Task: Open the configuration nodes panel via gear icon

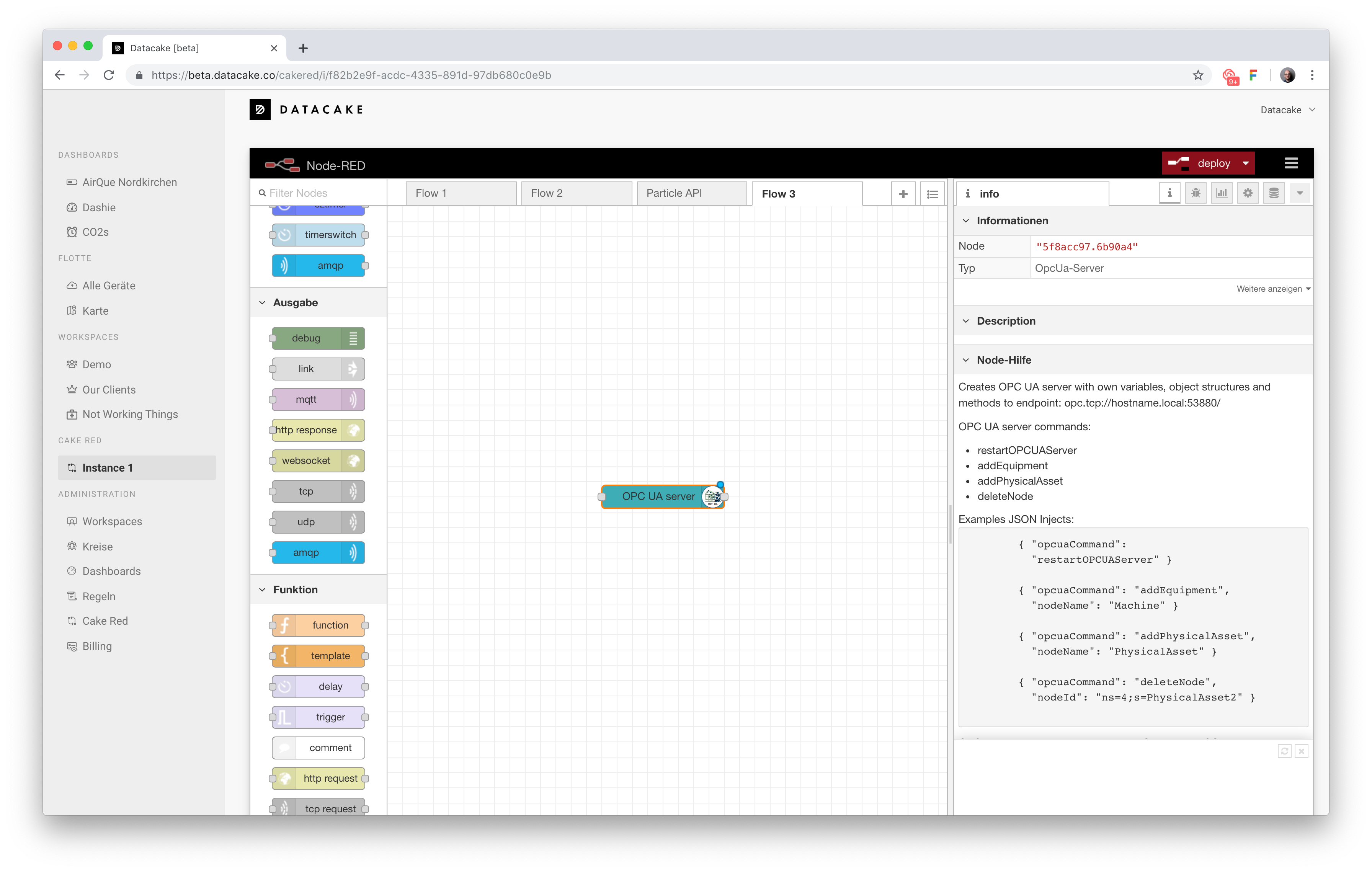Action: point(1248,193)
